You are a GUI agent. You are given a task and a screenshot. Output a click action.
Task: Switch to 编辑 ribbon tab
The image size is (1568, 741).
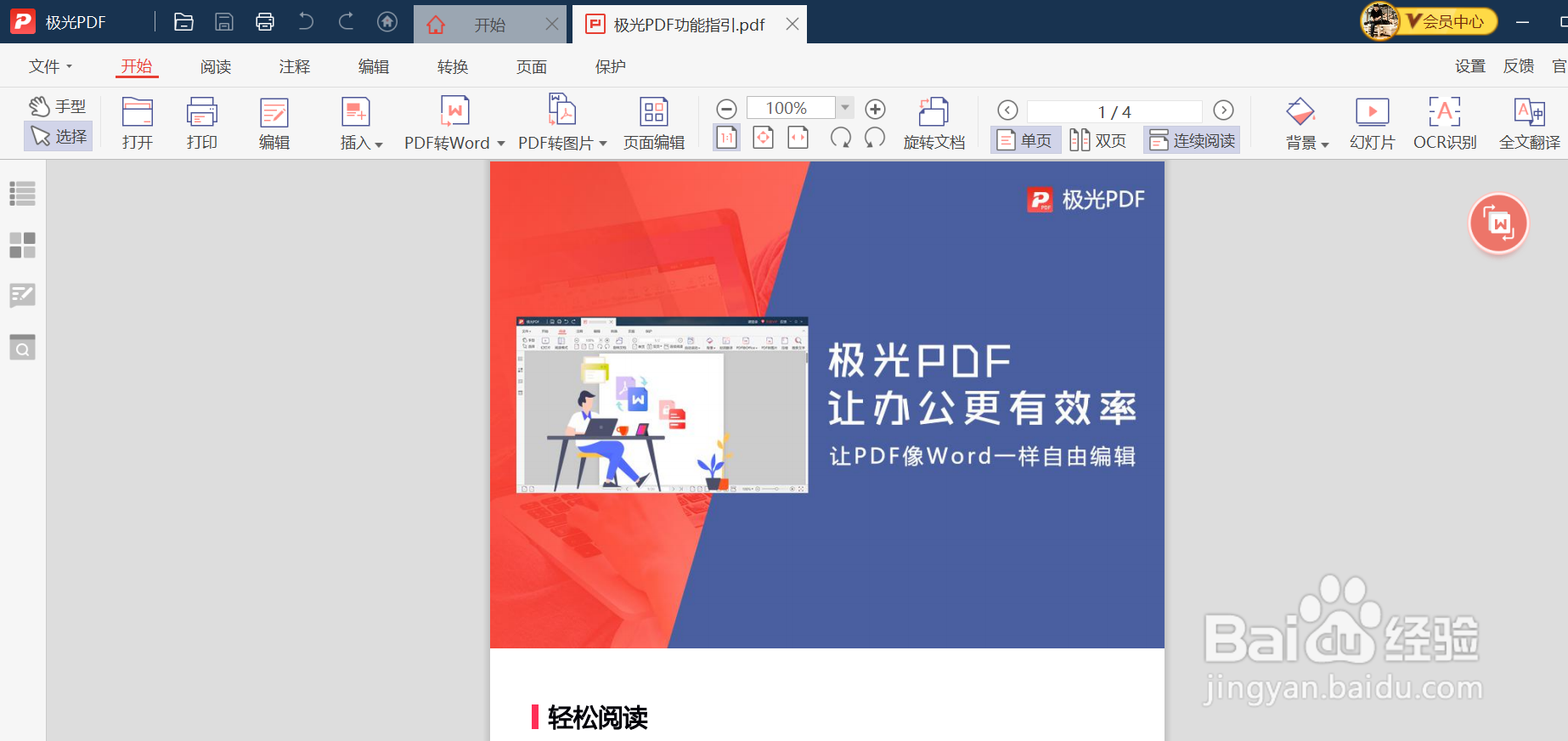[374, 66]
